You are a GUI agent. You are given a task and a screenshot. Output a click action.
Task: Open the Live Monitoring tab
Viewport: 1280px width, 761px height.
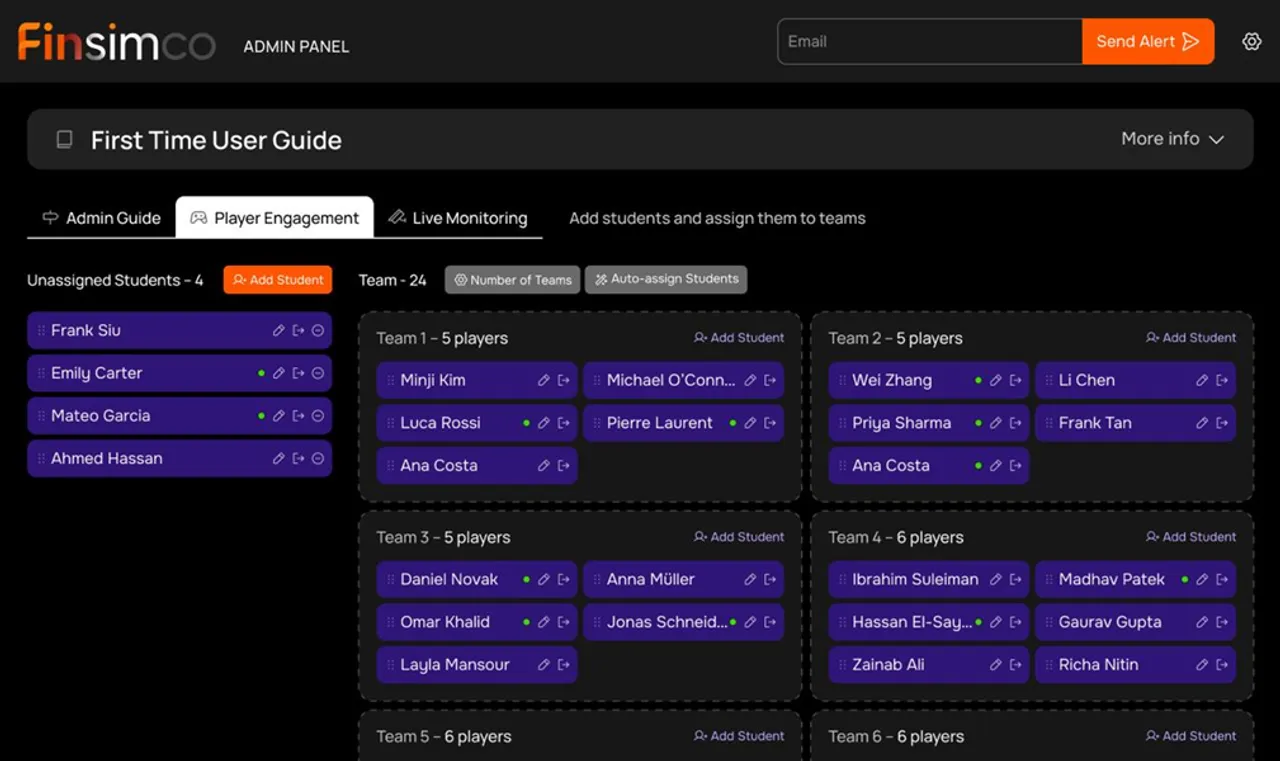(x=458, y=218)
